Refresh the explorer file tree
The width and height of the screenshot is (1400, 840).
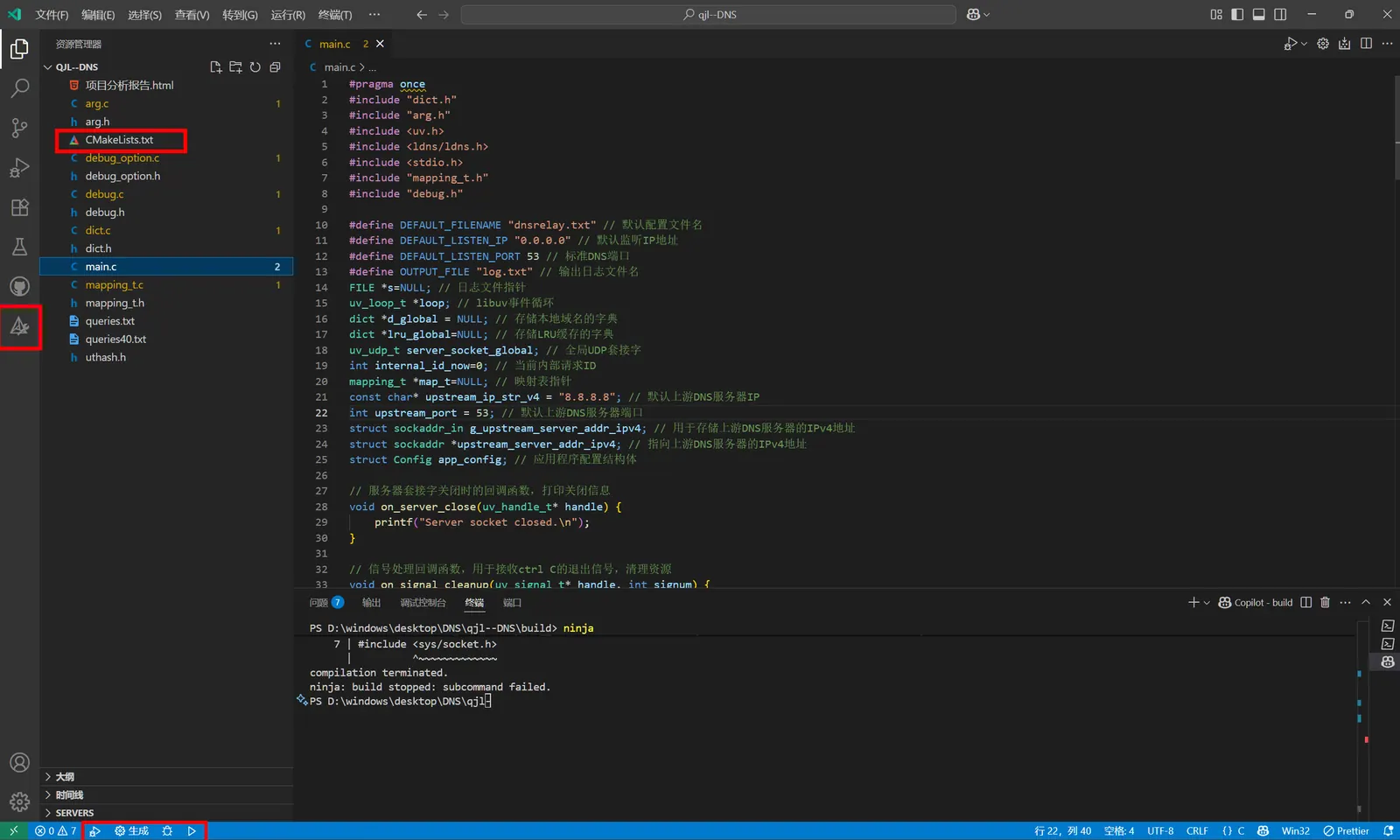255,67
